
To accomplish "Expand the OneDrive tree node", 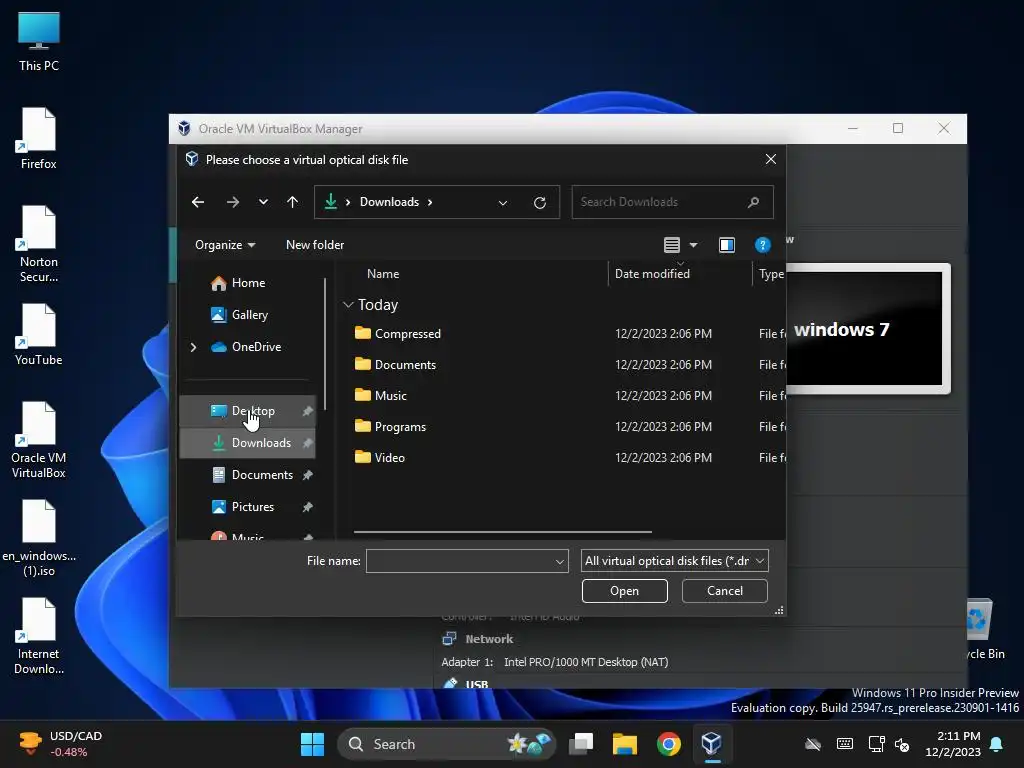I will (x=193, y=347).
